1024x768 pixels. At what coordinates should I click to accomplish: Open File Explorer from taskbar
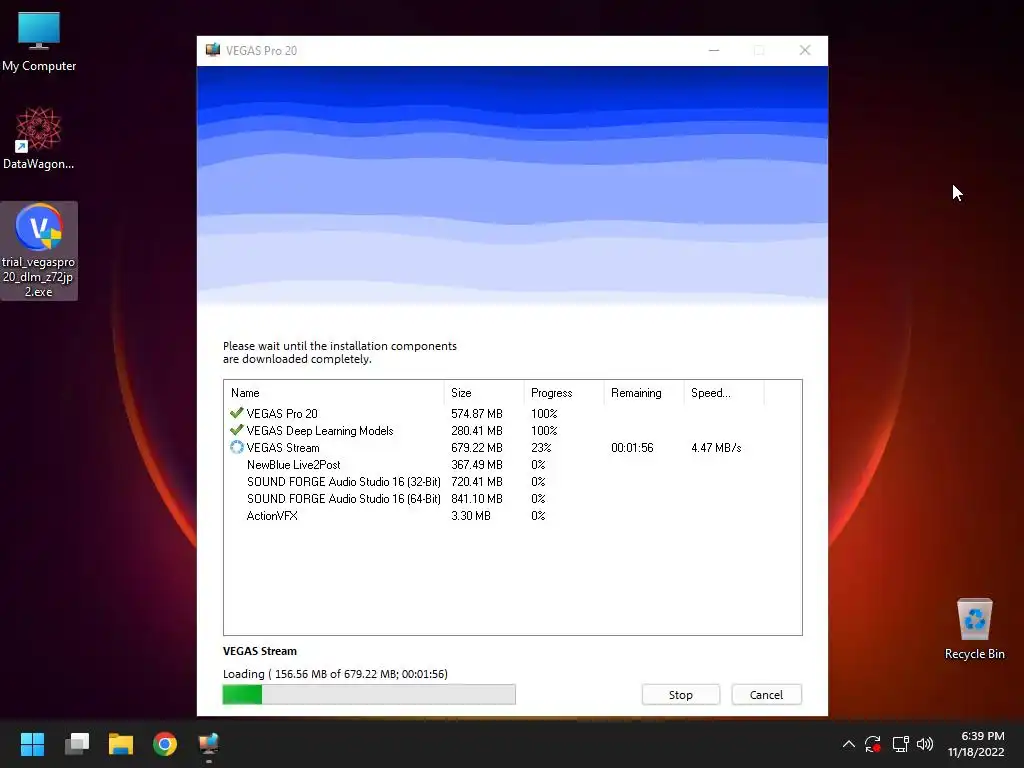[x=121, y=744]
